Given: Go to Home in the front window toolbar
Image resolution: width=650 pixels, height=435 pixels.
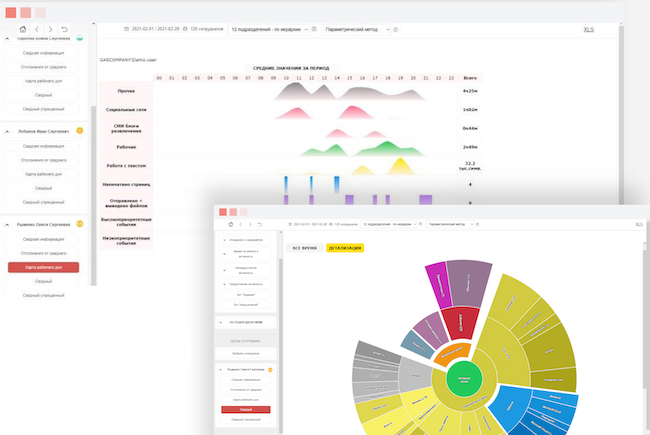Looking at the screenshot, I should click(x=231, y=224).
